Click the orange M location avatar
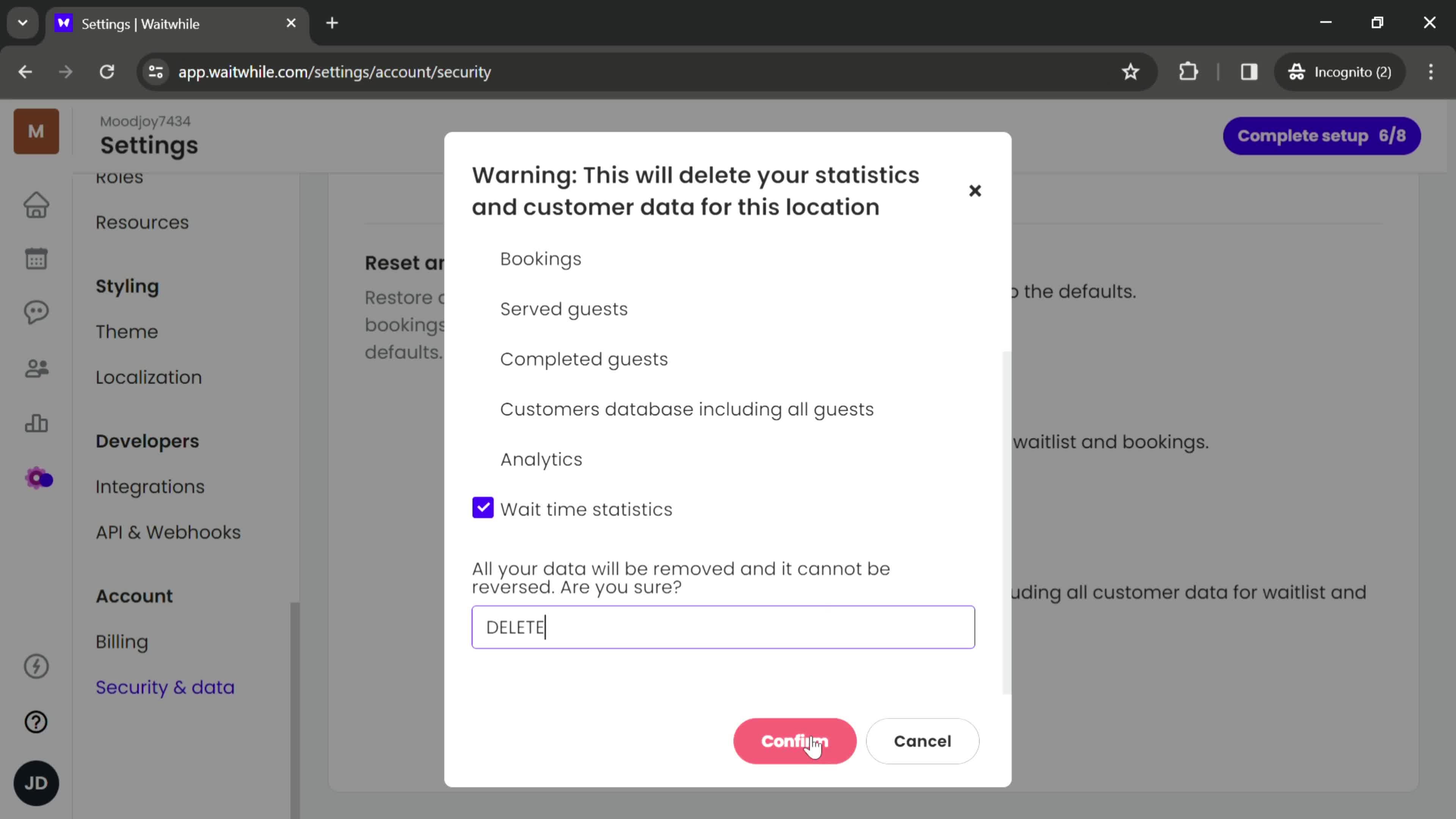Image resolution: width=1456 pixels, height=819 pixels. pyautogui.click(x=36, y=131)
